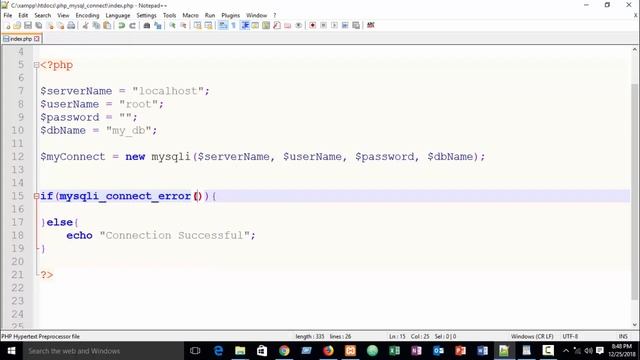640x360 pixels.
Task: Create a new document with New toolbar icon
Action: coord(7,26)
